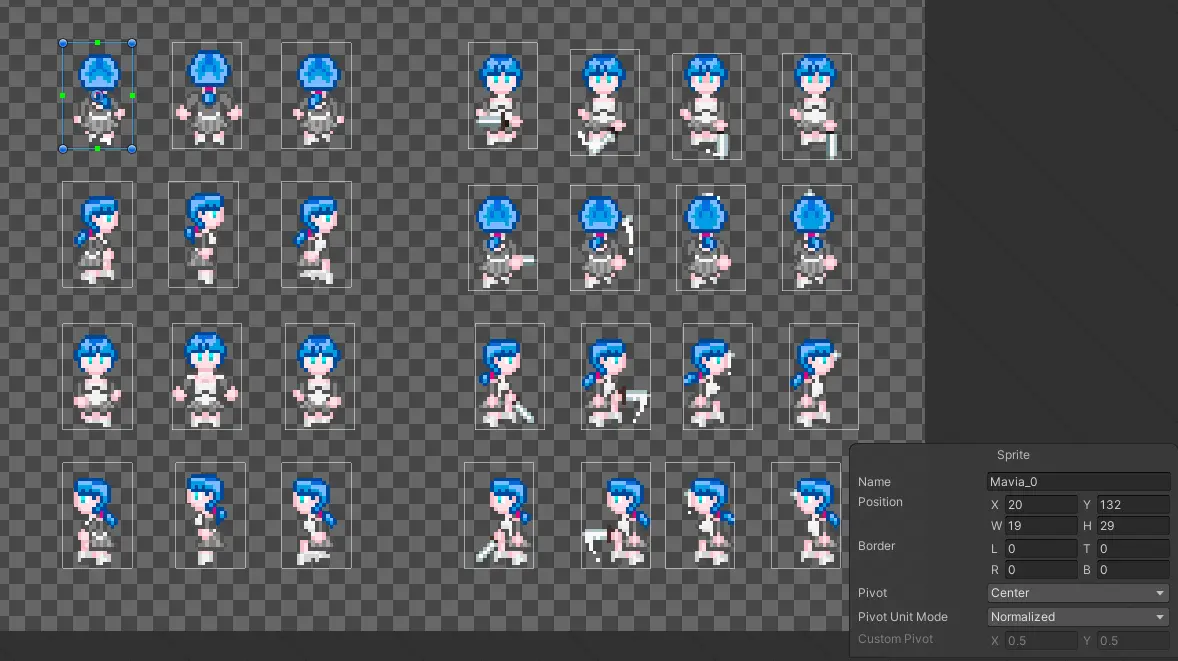Select third back-facing idle sprite in top-left group
The height and width of the screenshot is (661, 1178).
click(316, 95)
